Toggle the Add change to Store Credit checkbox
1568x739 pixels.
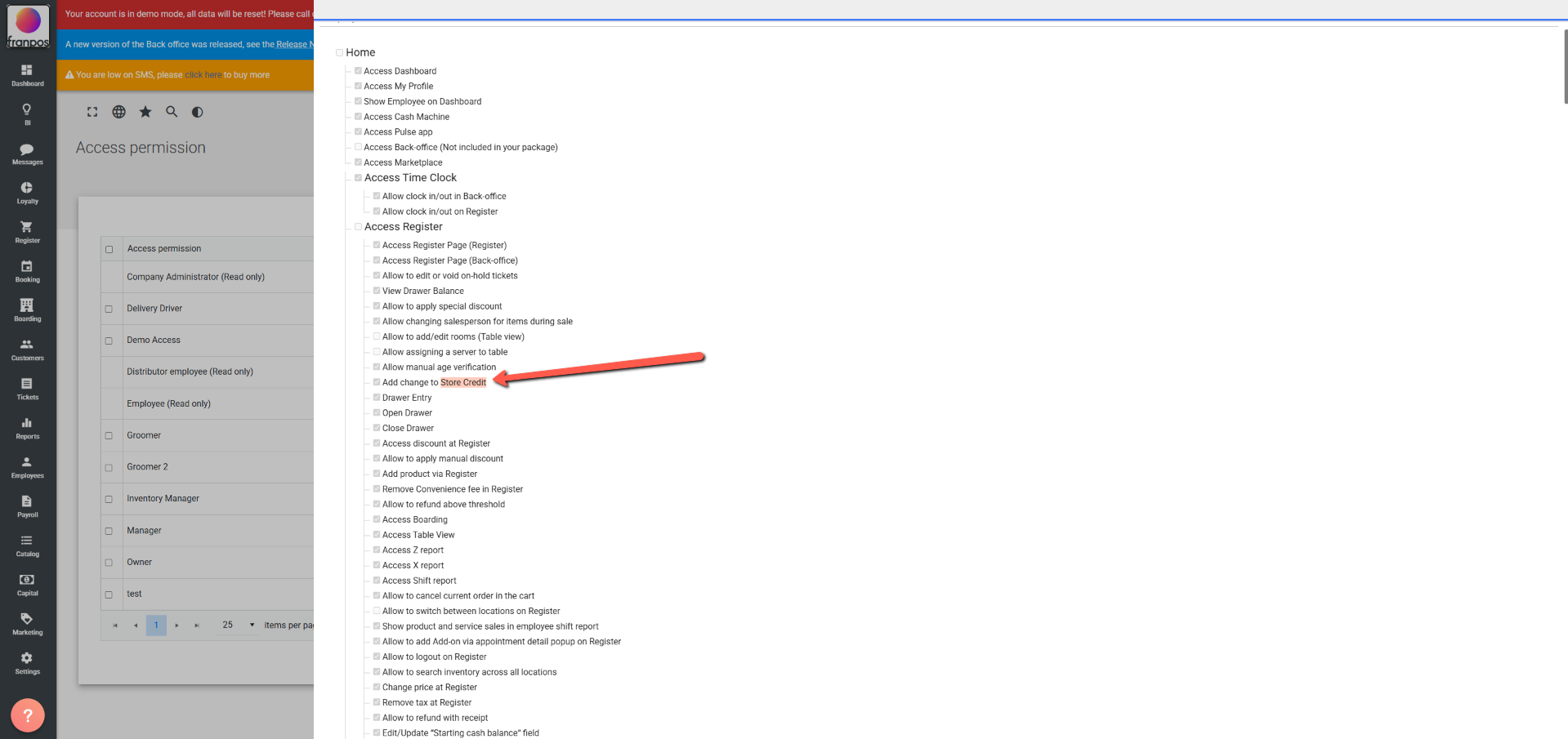[x=377, y=382]
